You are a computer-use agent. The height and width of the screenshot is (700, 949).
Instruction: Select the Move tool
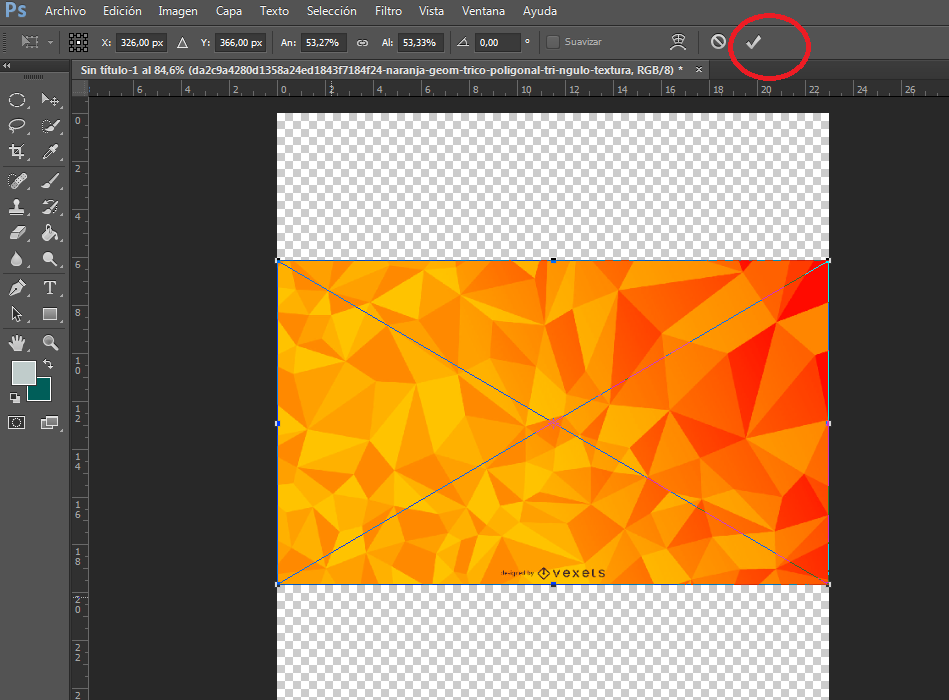point(50,100)
